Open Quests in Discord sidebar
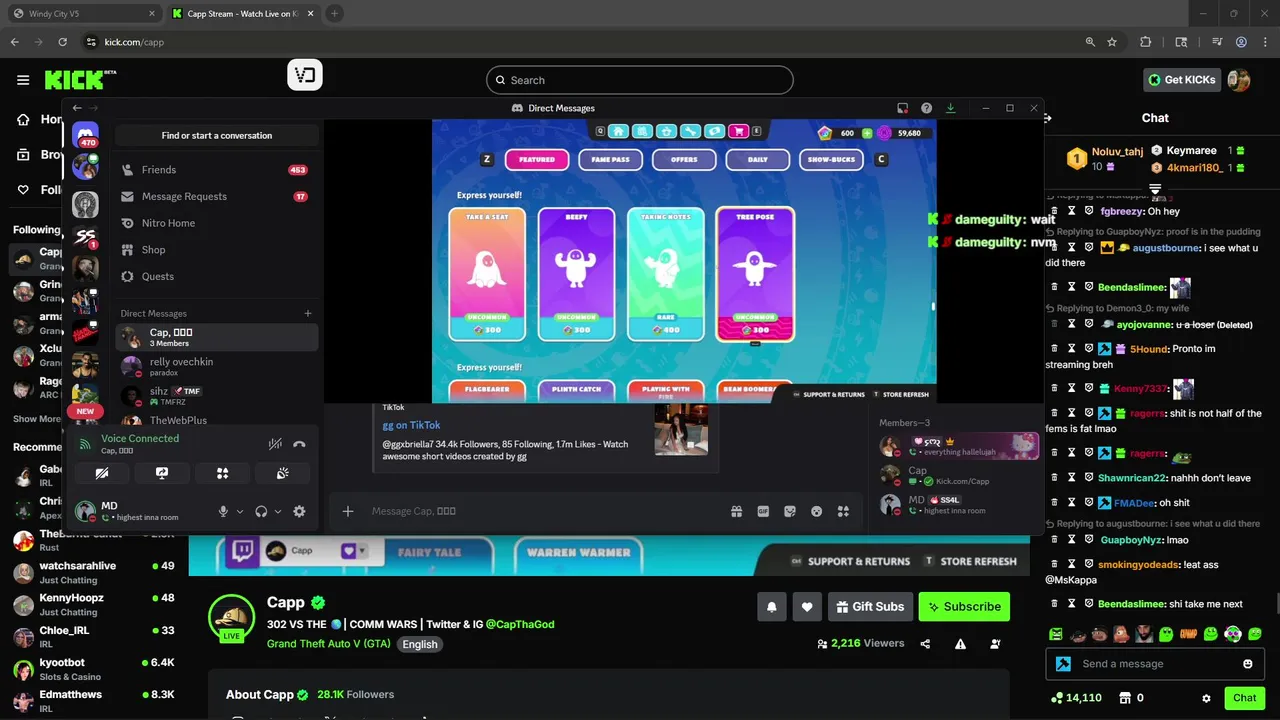Screen dimensions: 1280x720 tap(216, 276)
